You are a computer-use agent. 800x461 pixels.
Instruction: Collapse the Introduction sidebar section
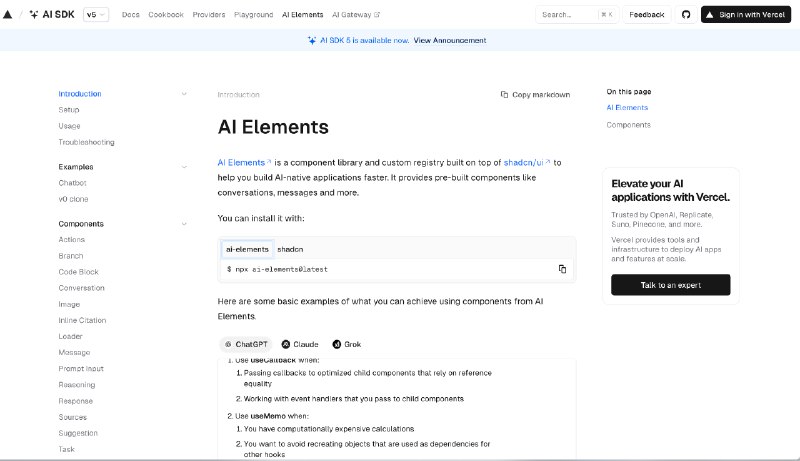click(184, 94)
